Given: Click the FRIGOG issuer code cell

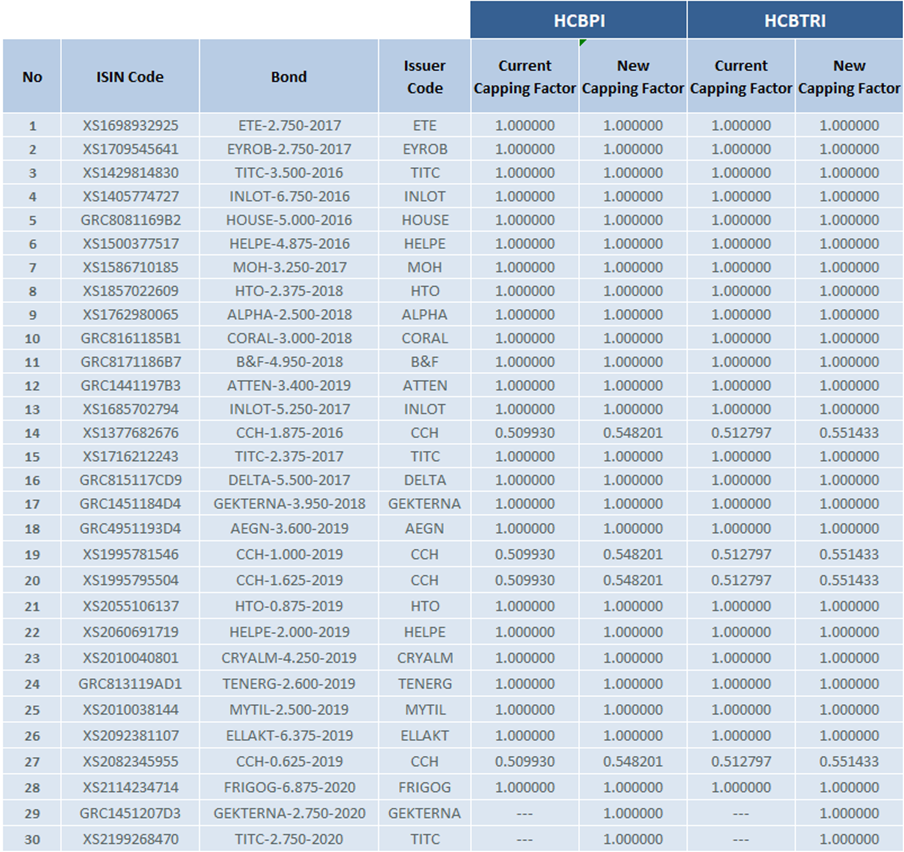Looking at the screenshot, I should [x=424, y=788].
